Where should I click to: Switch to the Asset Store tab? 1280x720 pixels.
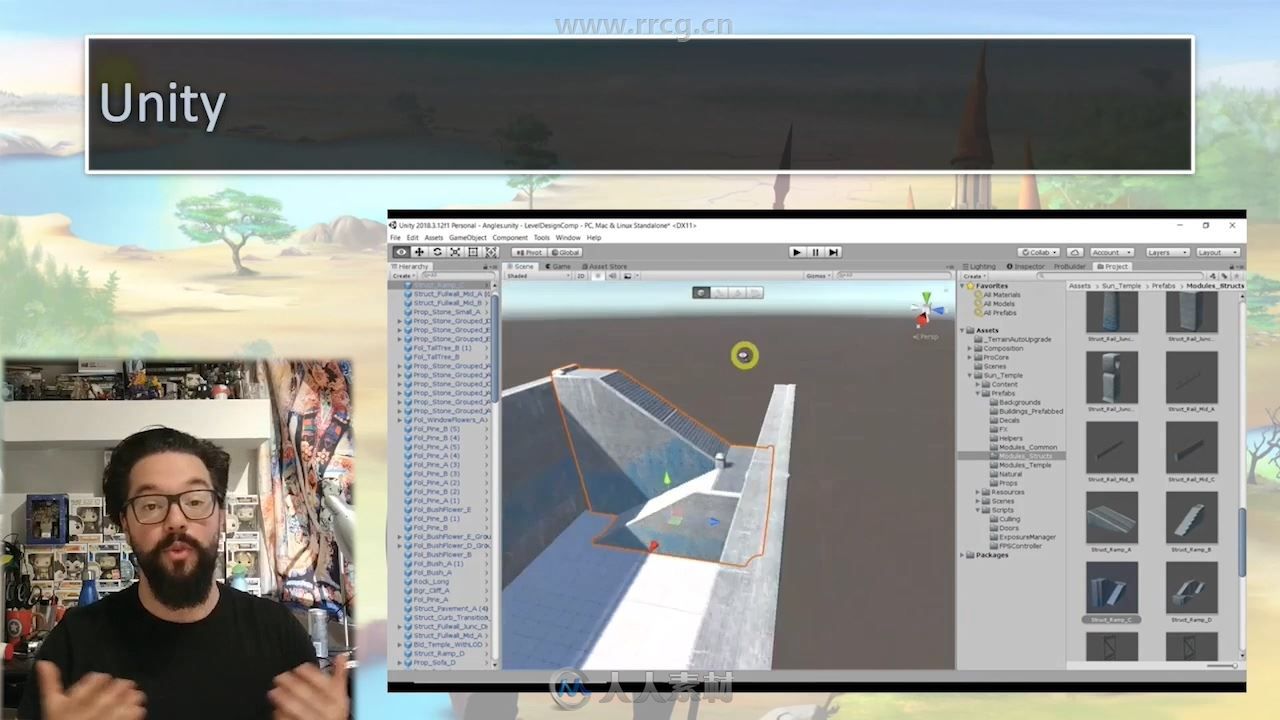click(604, 266)
